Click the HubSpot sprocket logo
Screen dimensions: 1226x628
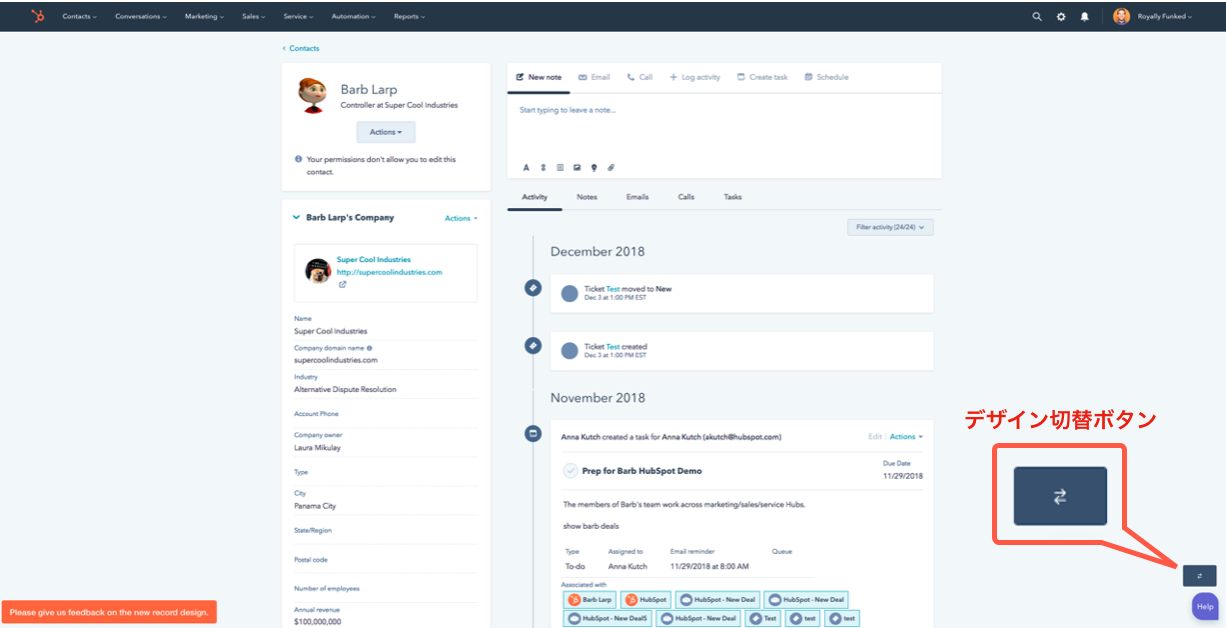click(38, 16)
